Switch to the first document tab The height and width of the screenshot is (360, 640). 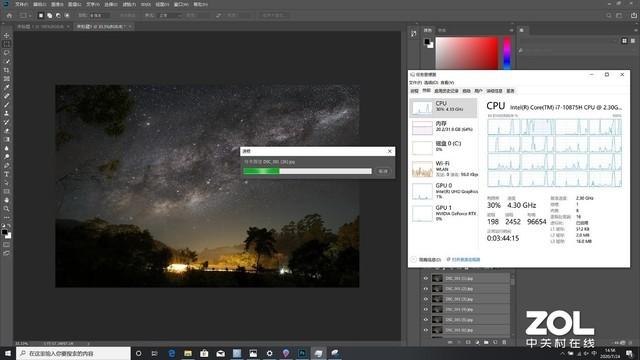[40, 27]
